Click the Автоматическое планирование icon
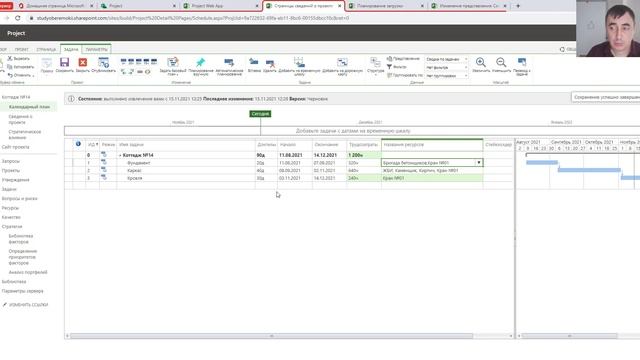This screenshot has width=640, height=360. [229, 62]
